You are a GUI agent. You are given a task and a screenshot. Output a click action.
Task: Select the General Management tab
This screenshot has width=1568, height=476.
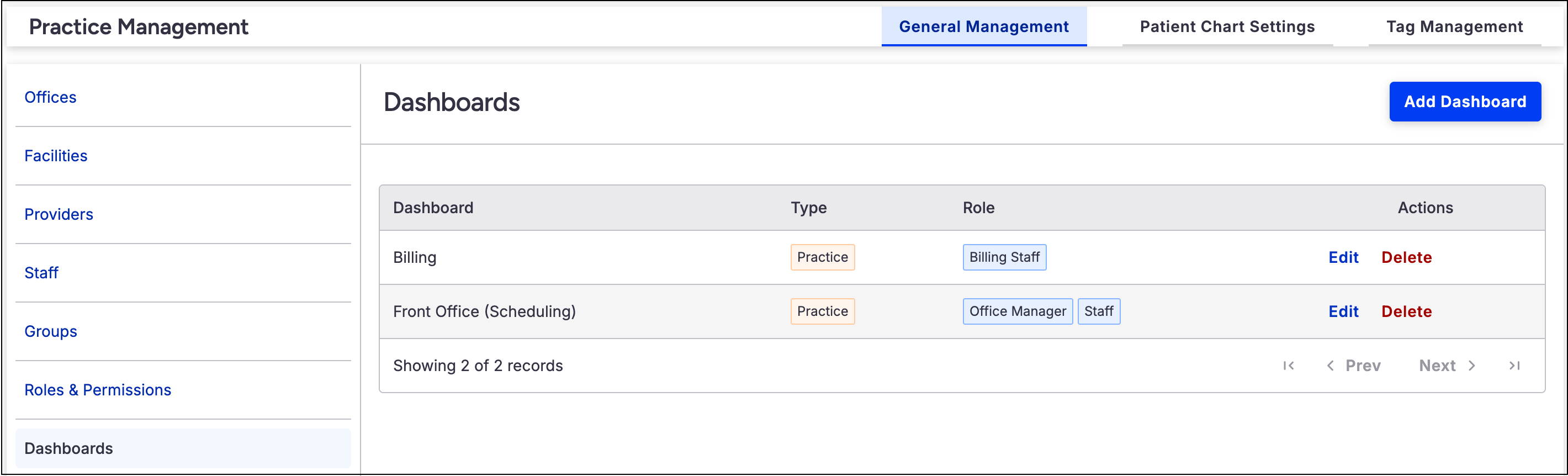983,27
